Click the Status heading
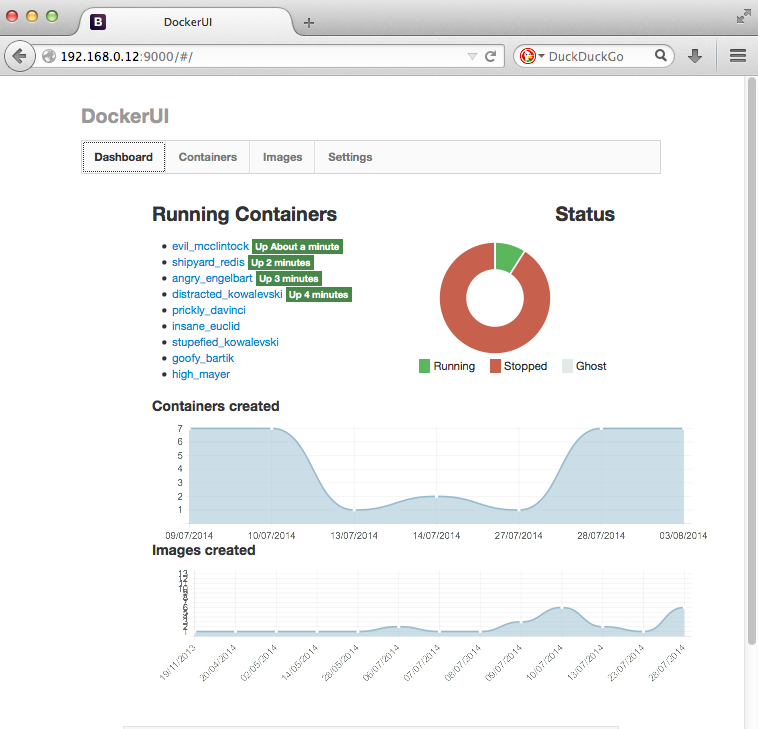758x729 pixels. click(585, 214)
